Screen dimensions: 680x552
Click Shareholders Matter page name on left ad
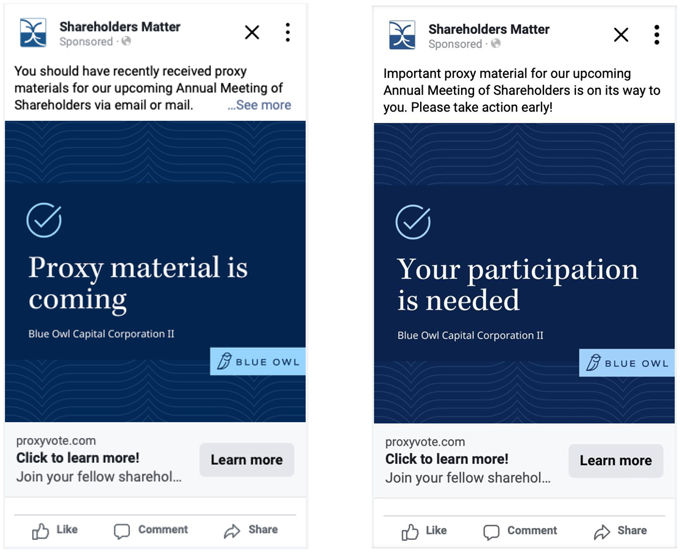pos(120,27)
